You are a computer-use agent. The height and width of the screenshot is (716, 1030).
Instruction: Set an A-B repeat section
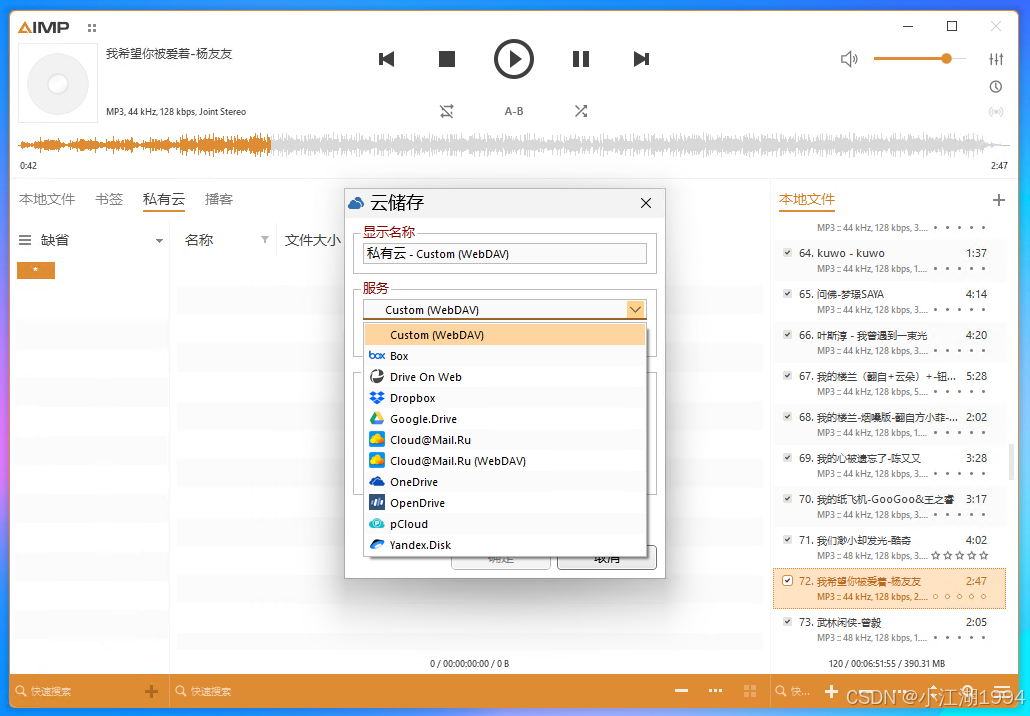click(x=514, y=111)
